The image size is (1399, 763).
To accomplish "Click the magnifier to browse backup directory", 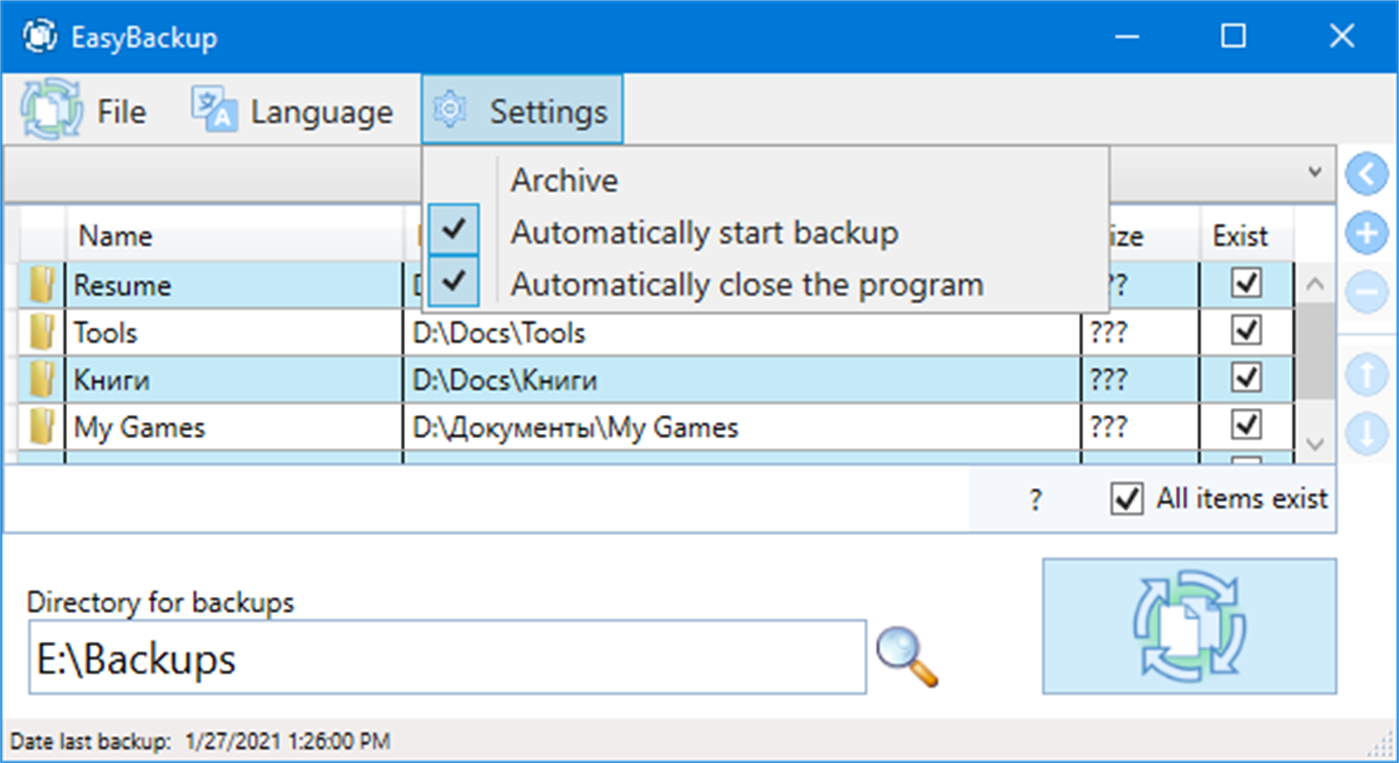I will coord(906,657).
